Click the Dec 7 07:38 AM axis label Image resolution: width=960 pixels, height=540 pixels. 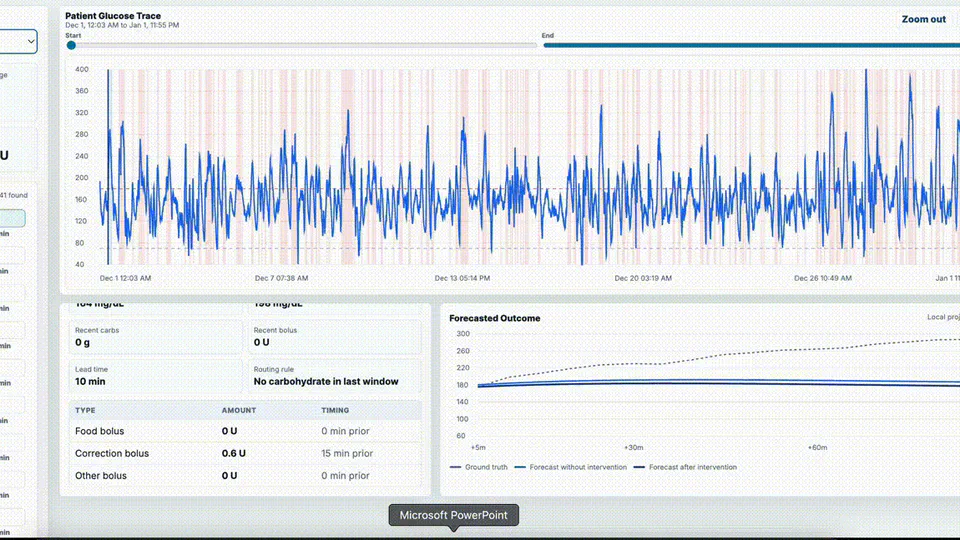282,278
